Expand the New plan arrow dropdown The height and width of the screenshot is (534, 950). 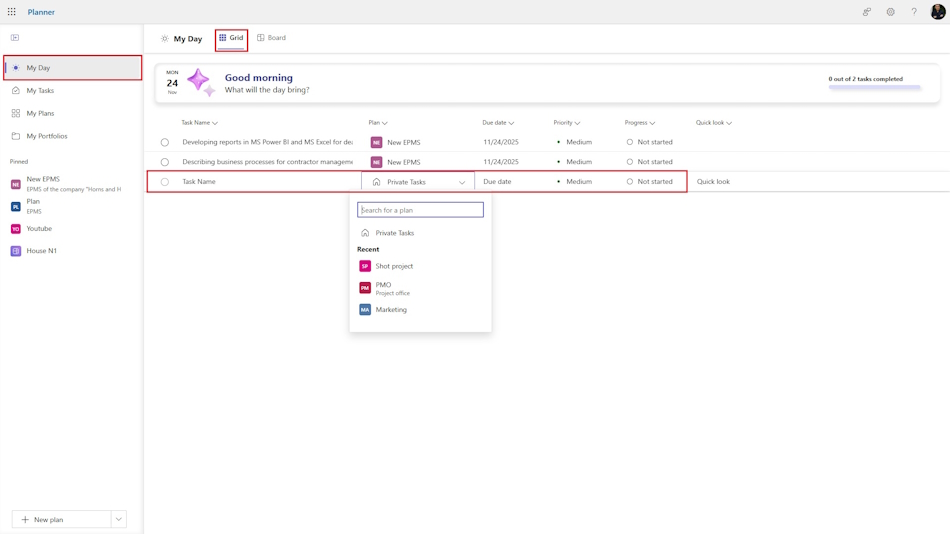[119, 519]
